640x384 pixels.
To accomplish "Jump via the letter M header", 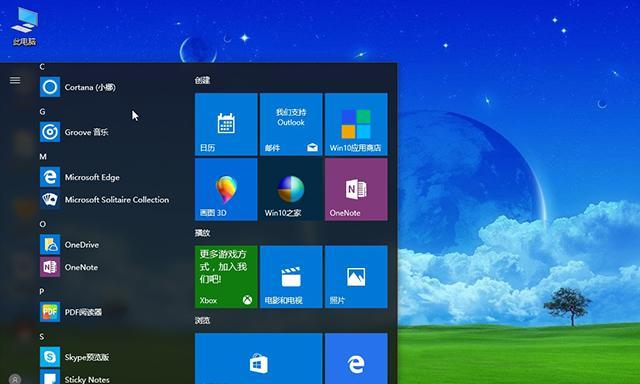I will coord(43,157).
